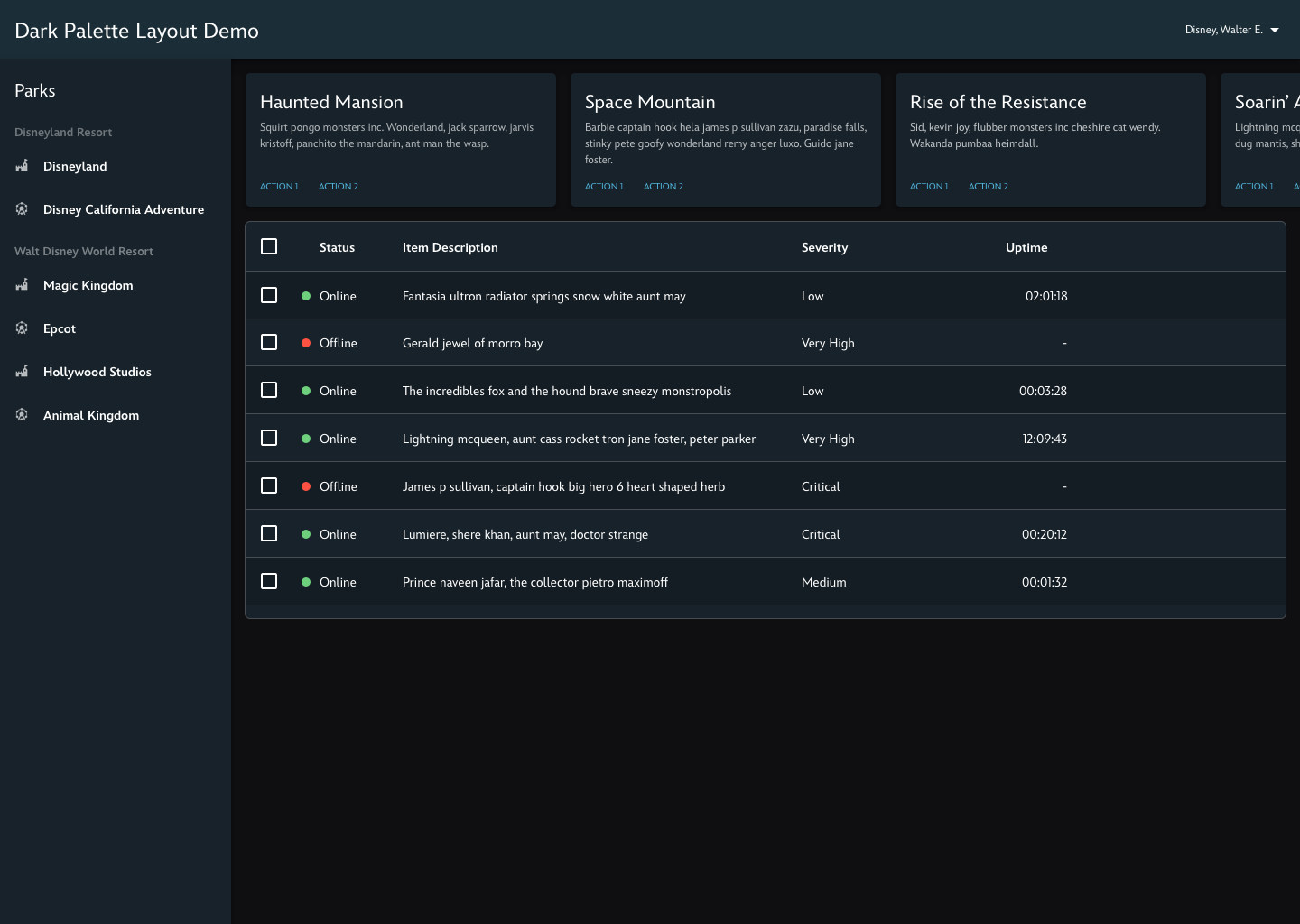This screenshot has width=1300, height=924.
Task: Click the wheel icon beside Animal Kingdom
Action: pyautogui.click(x=22, y=415)
